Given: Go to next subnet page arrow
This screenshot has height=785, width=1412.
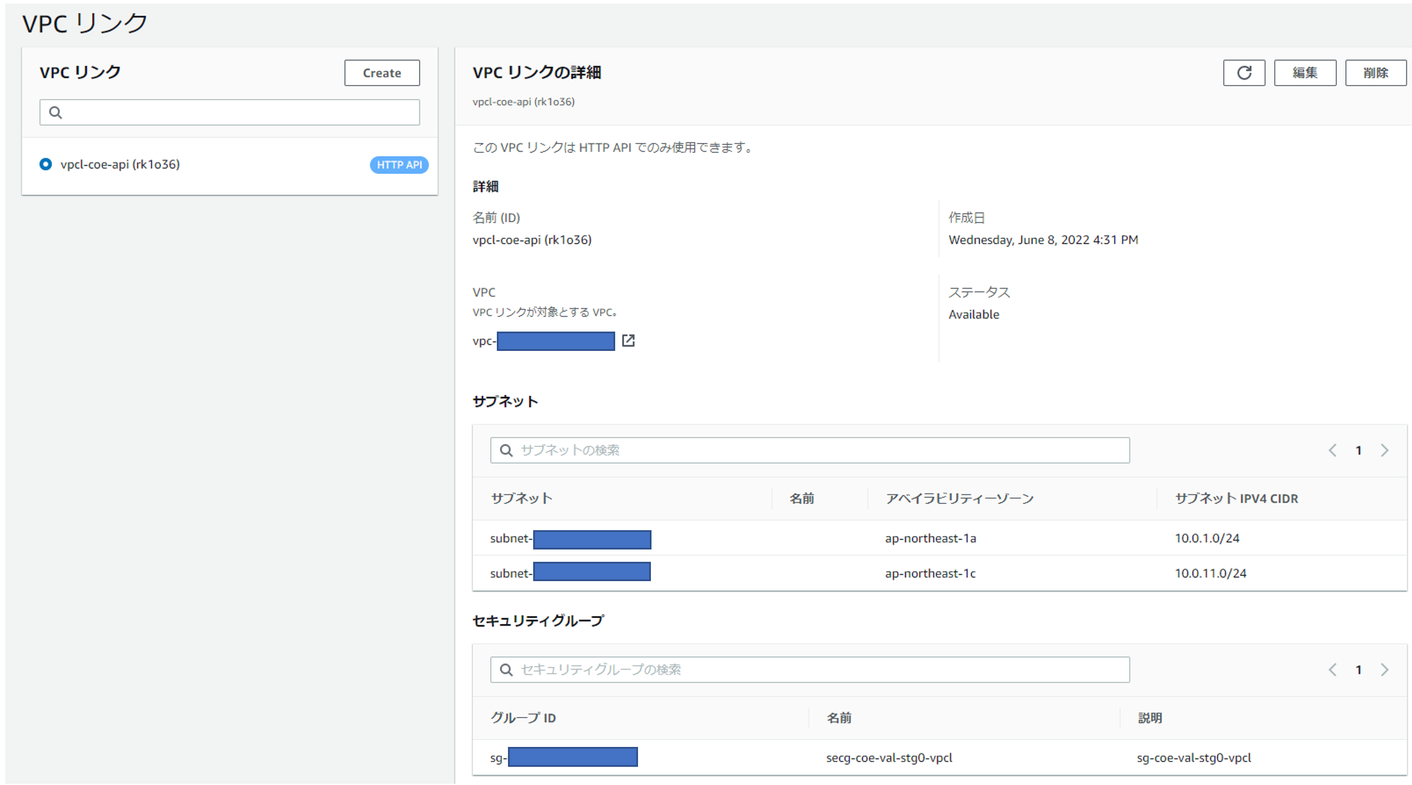Looking at the screenshot, I should pos(1384,451).
